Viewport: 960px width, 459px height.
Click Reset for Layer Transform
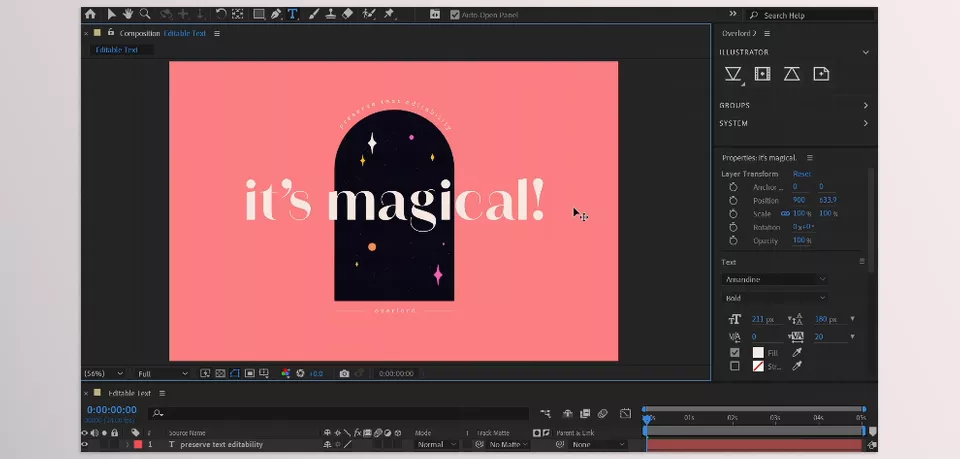pyautogui.click(x=801, y=174)
